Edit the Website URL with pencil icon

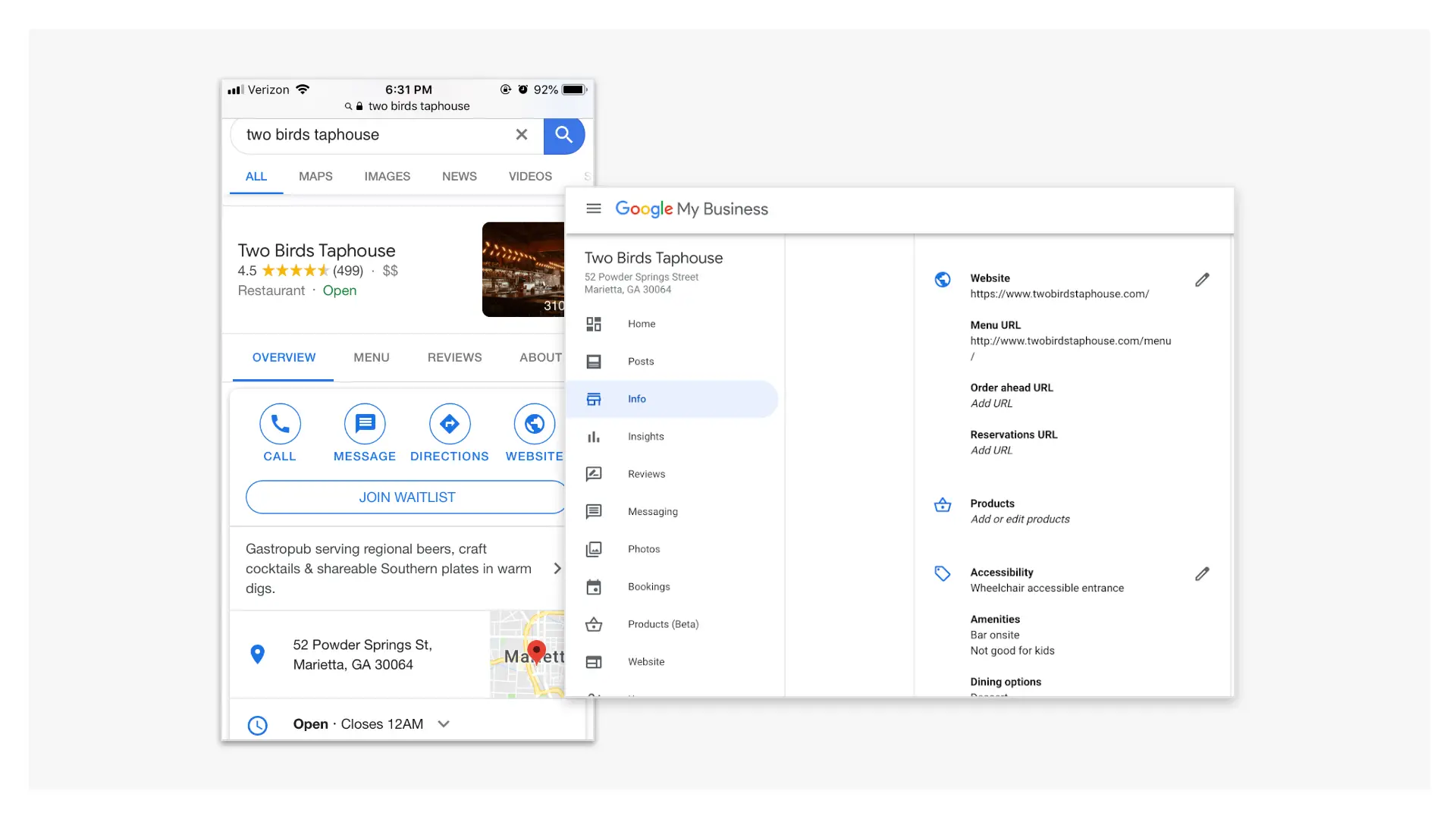[x=1202, y=280]
